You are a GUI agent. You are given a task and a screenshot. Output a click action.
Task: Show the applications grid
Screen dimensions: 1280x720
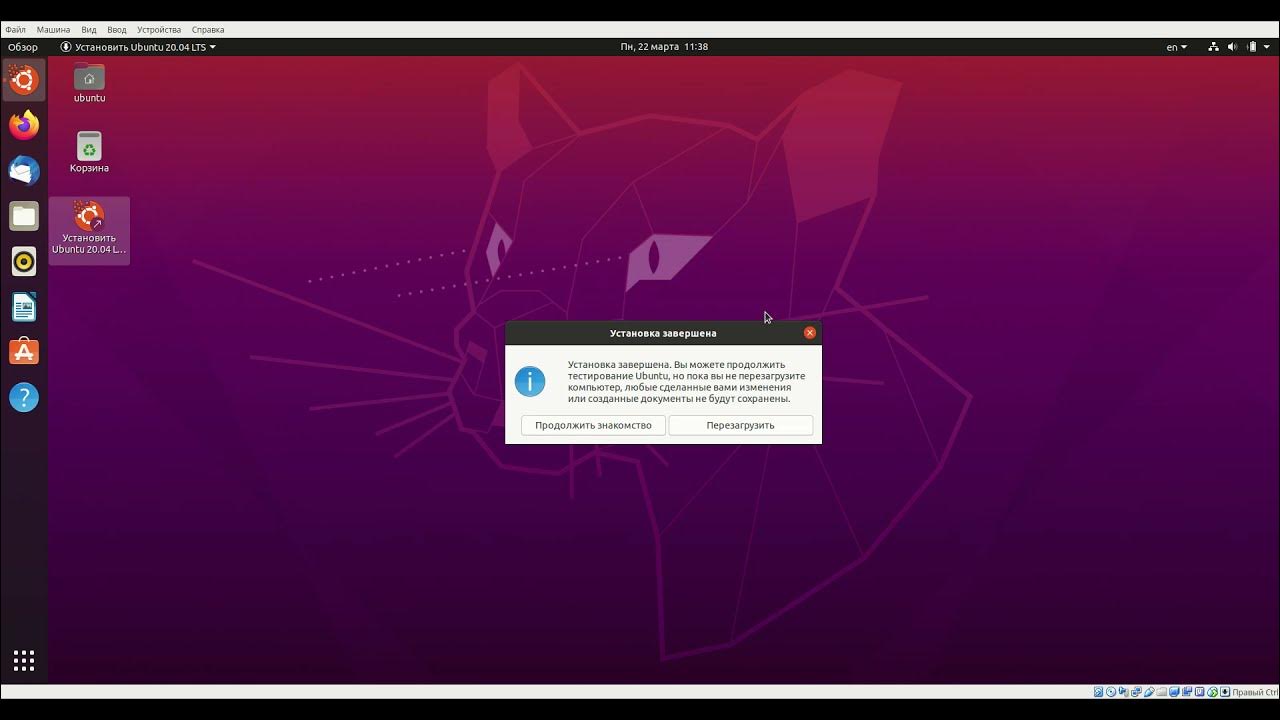pos(24,661)
